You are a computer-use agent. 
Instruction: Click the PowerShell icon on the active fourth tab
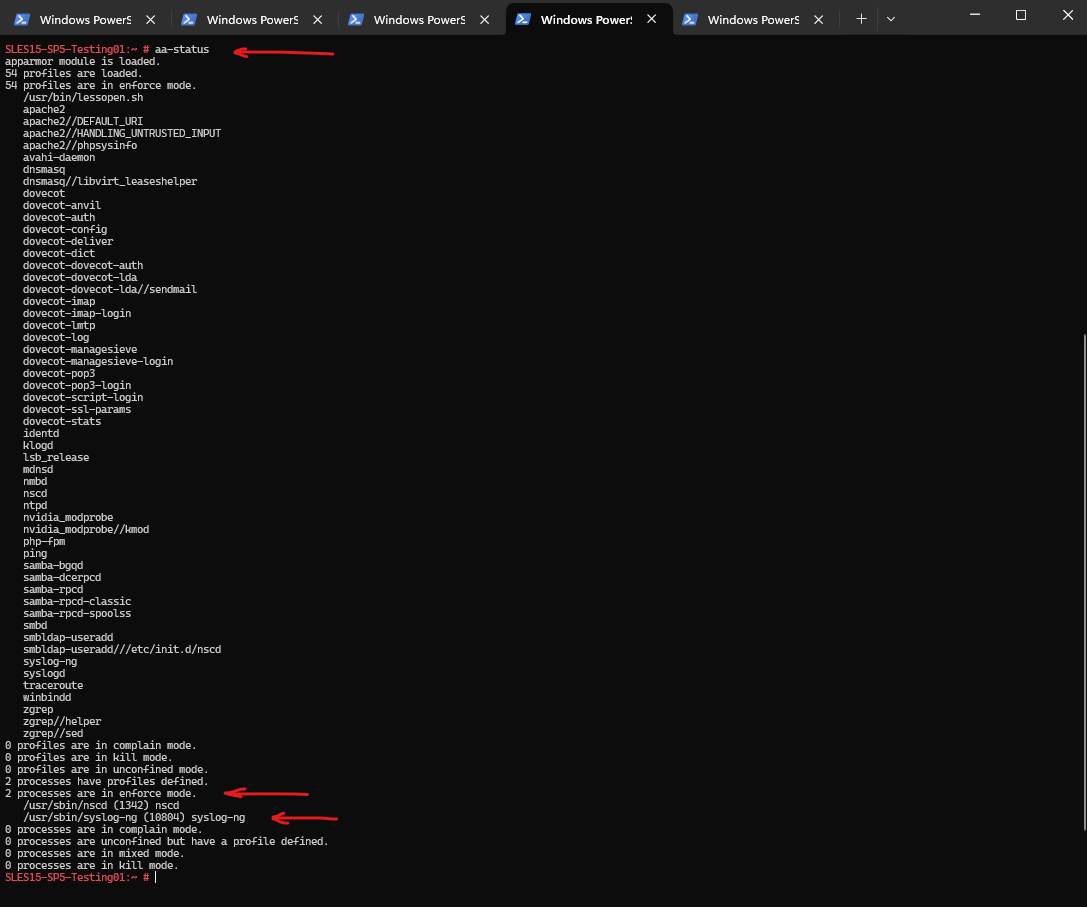coord(523,19)
